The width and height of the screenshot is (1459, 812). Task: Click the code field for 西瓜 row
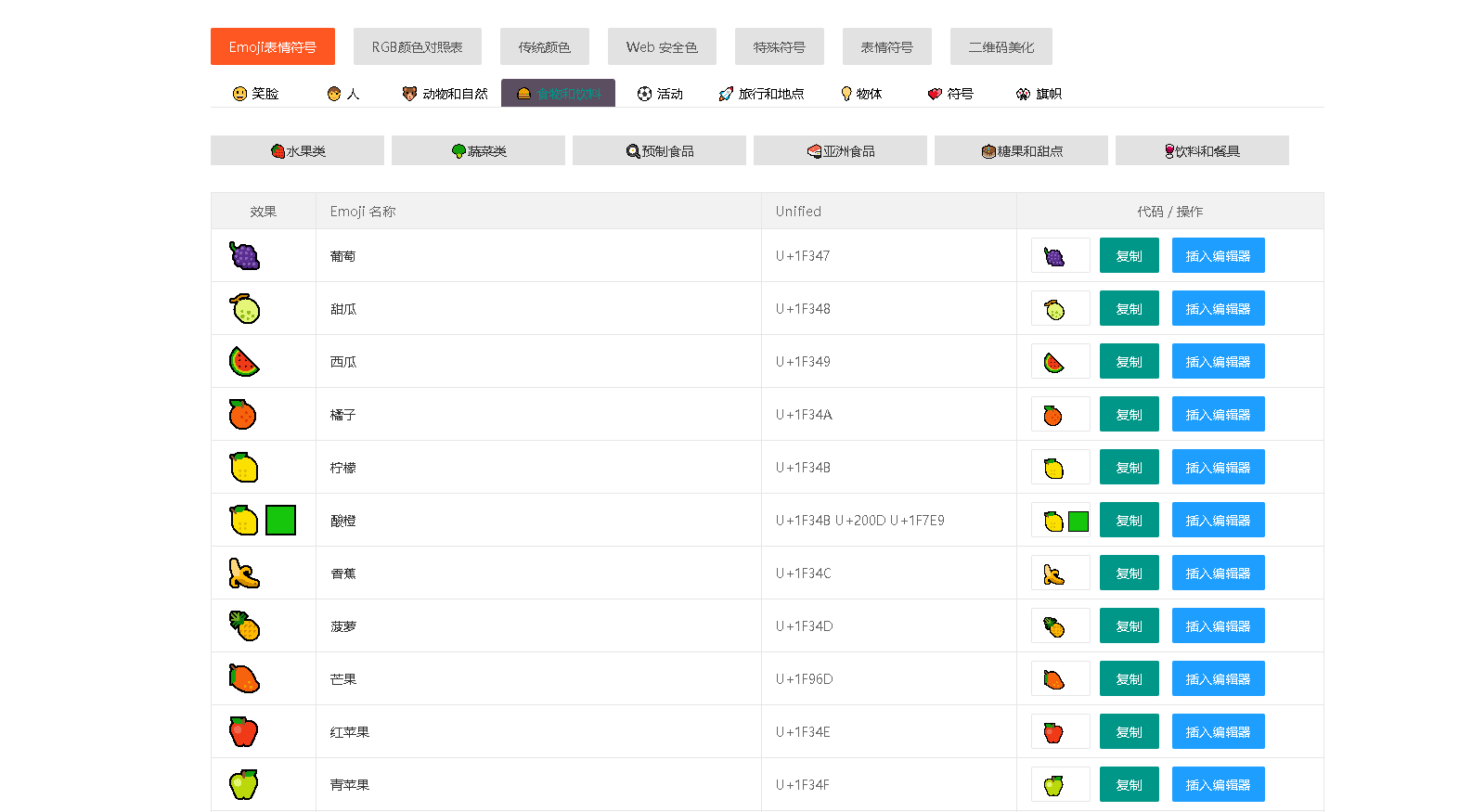click(1061, 362)
